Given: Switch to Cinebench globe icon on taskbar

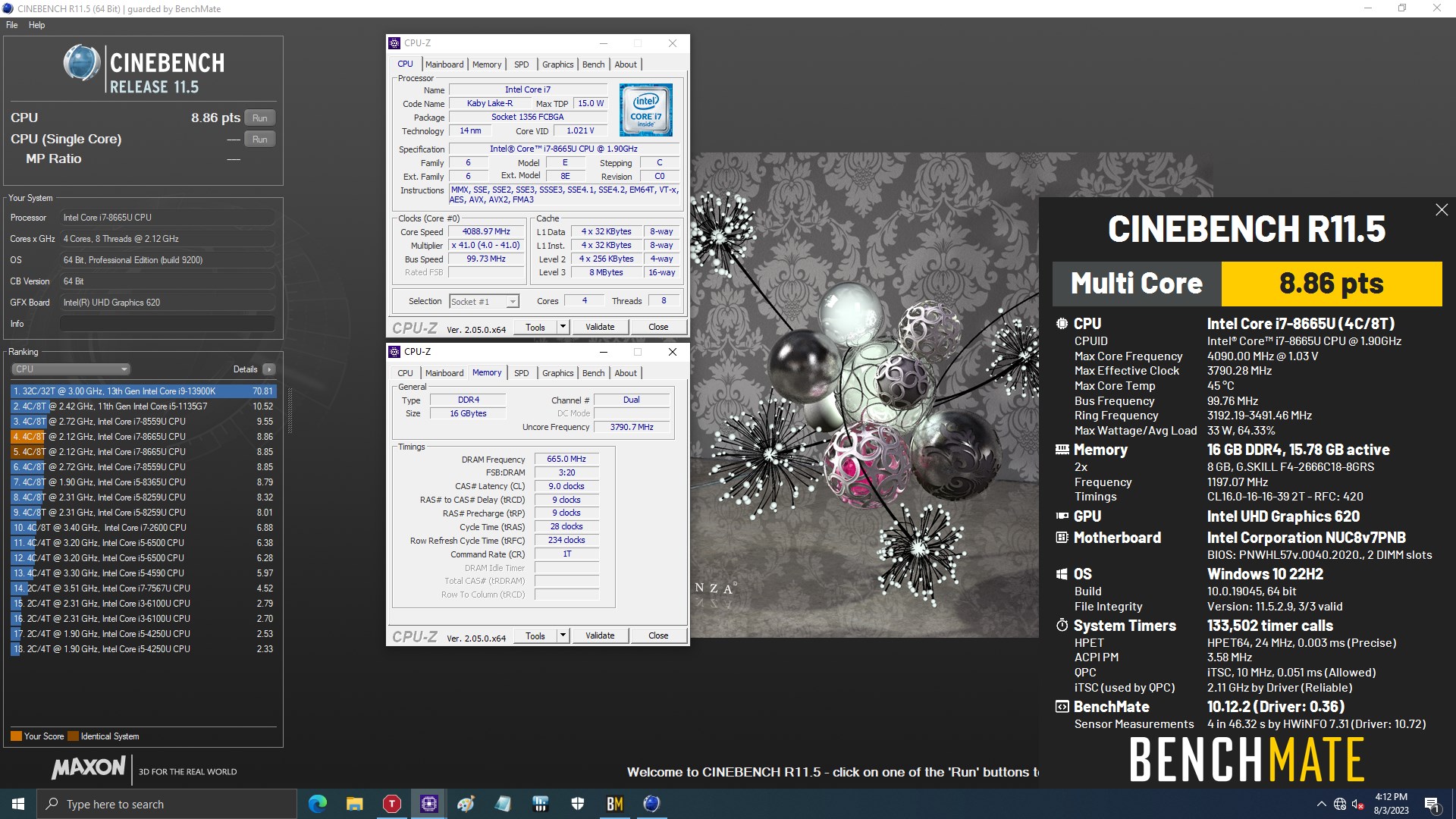Looking at the screenshot, I should 651,804.
